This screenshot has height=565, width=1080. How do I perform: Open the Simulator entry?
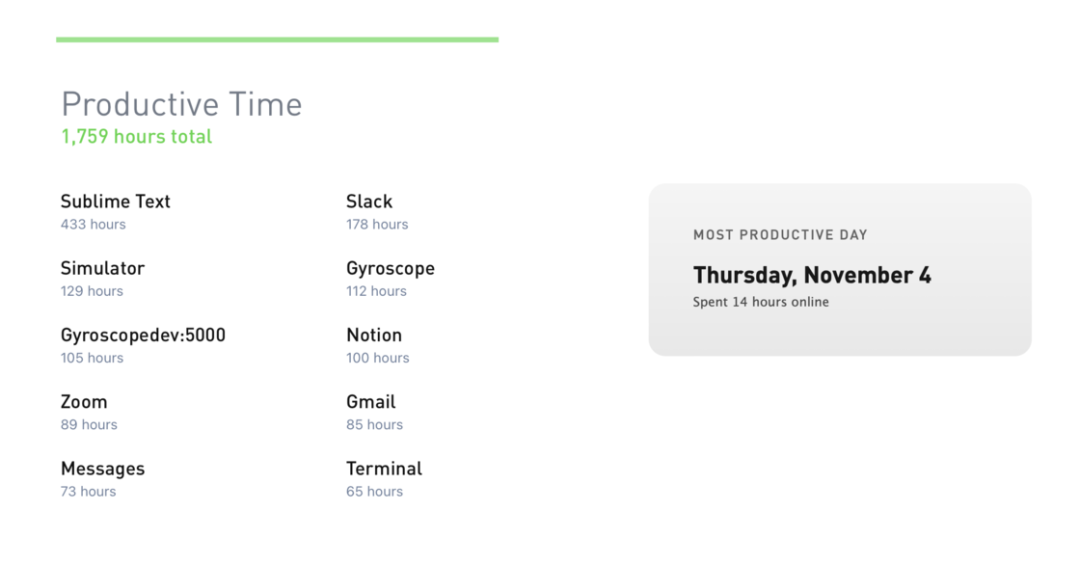102,268
